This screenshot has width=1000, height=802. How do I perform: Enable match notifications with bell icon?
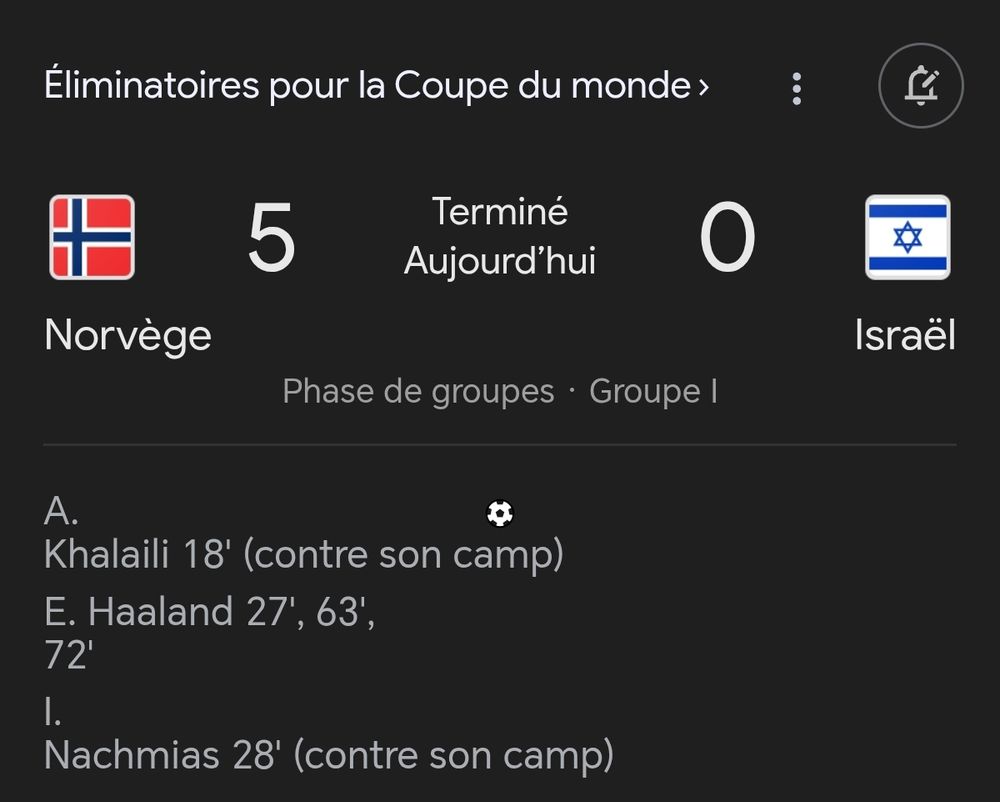tap(920, 87)
